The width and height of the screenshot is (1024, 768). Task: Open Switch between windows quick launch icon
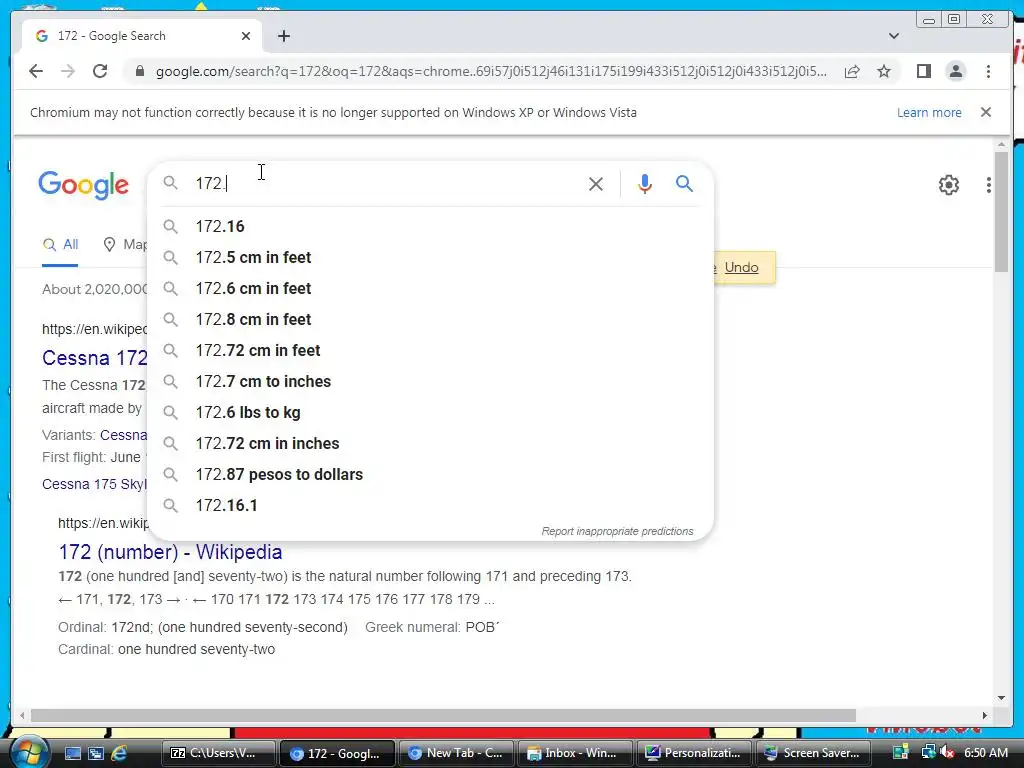96,754
